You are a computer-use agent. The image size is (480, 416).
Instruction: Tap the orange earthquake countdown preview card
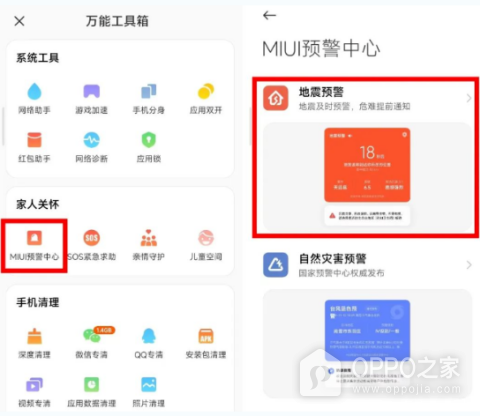coord(367,165)
